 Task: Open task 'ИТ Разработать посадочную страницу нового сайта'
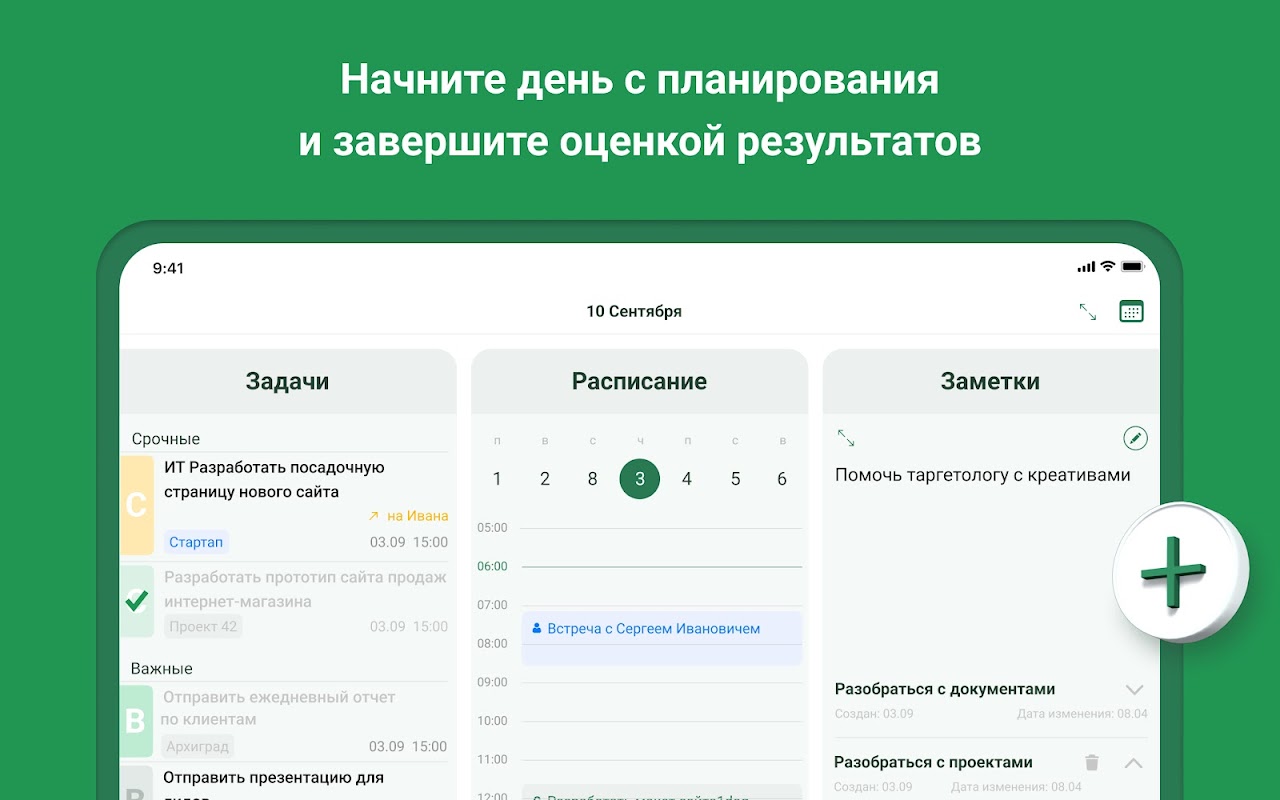(274, 479)
